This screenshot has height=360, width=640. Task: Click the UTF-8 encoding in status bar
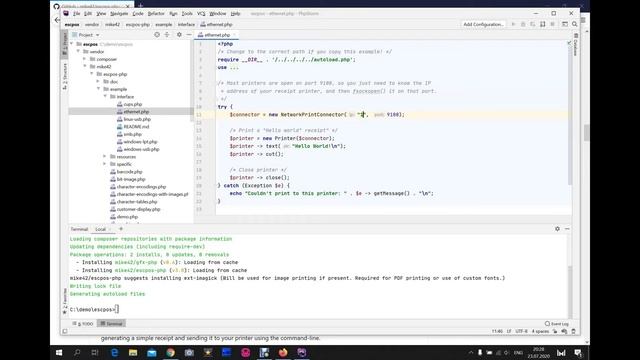pos(521,331)
